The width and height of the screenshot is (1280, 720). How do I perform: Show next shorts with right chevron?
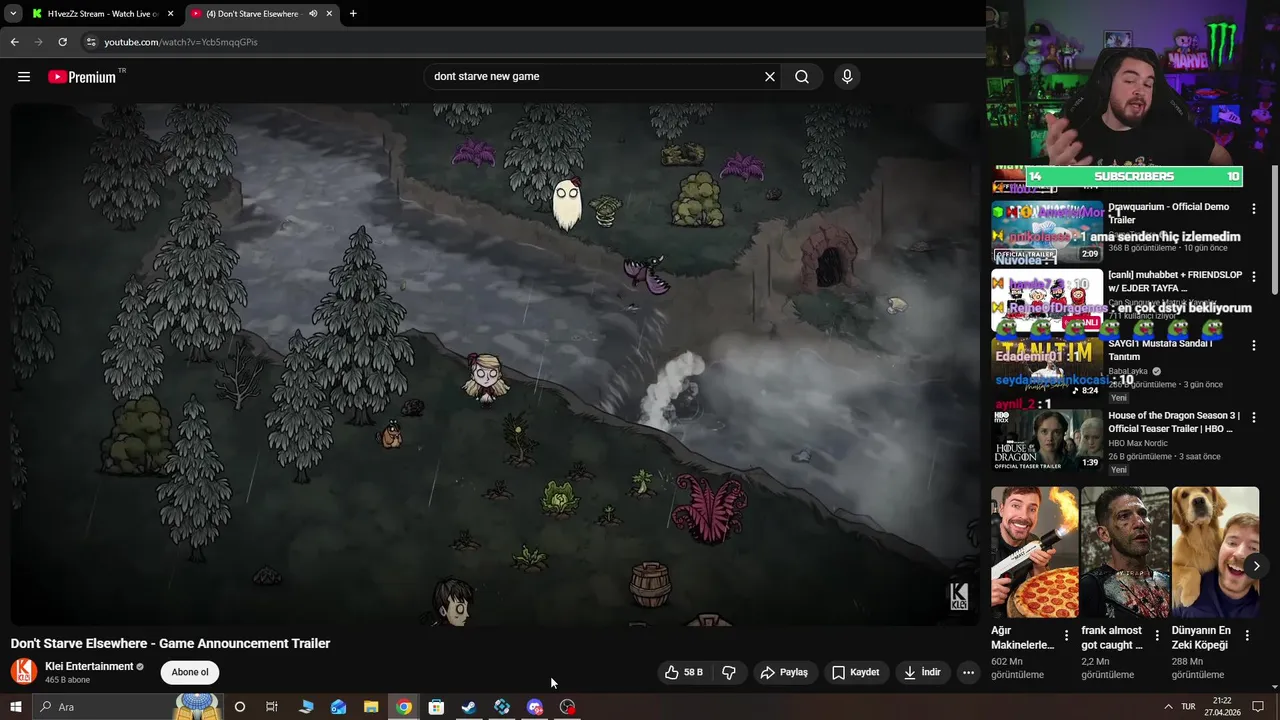click(x=1256, y=566)
